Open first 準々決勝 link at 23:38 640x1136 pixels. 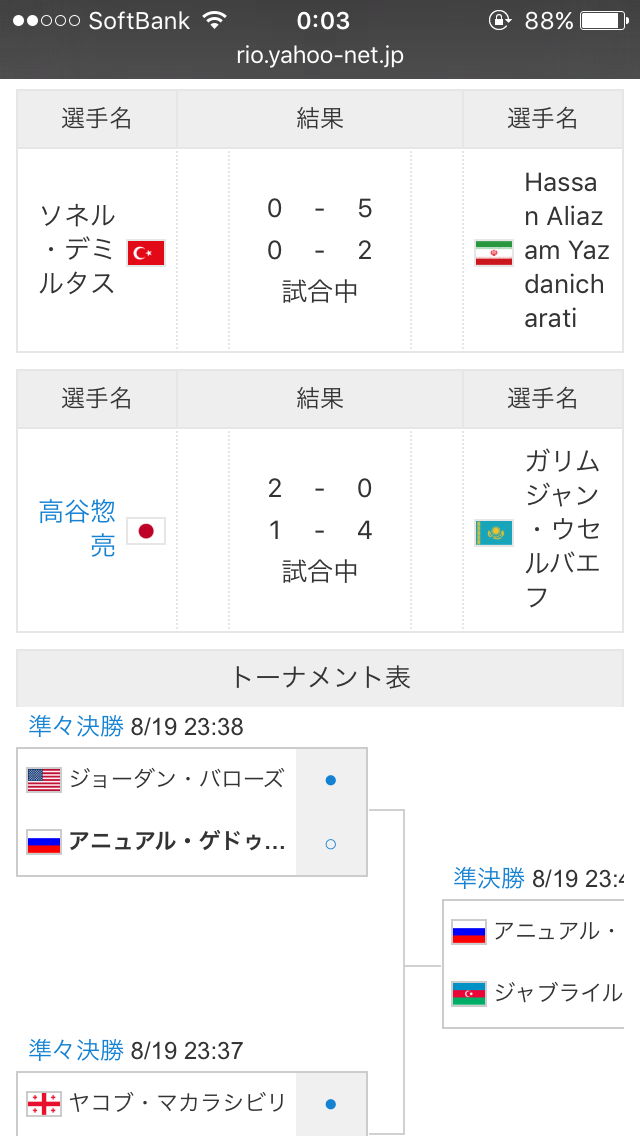(76, 726)
